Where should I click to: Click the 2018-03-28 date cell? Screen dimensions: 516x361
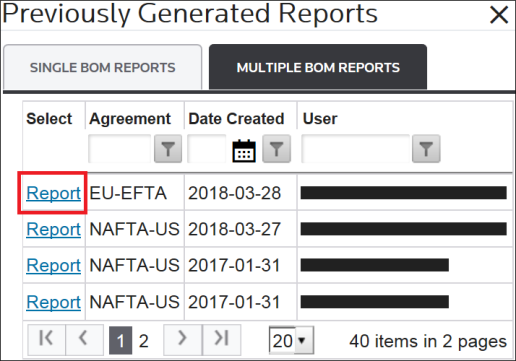click(240, 193)
